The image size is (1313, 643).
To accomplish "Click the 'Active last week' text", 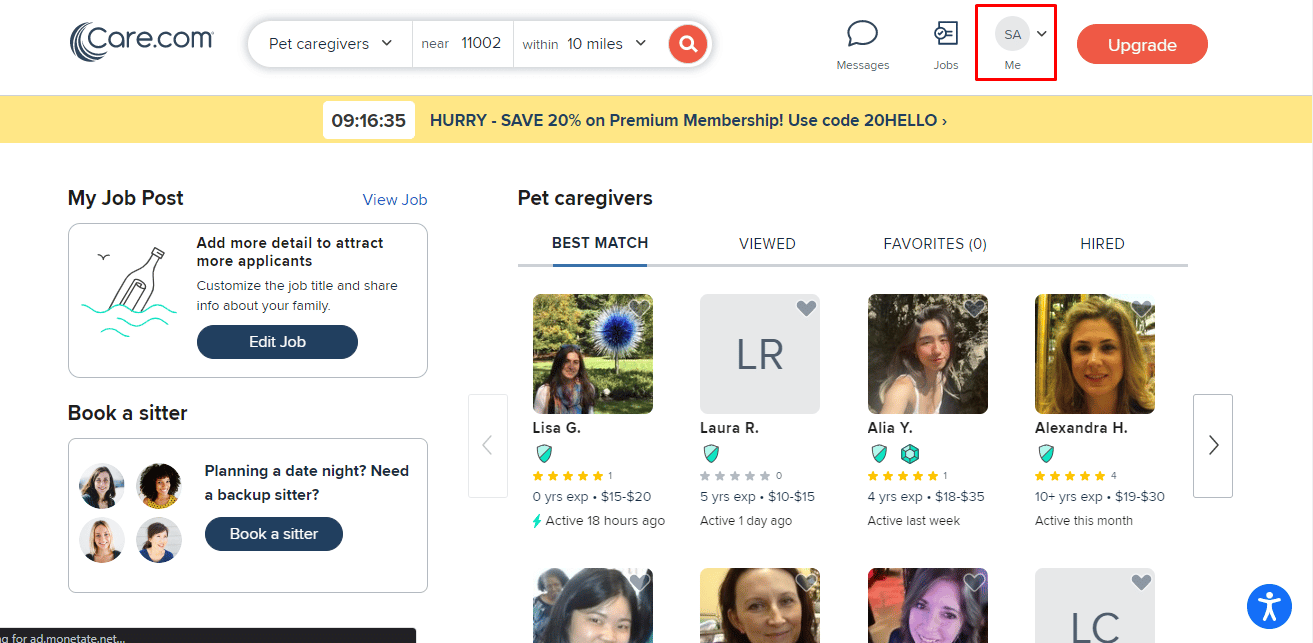I will click(x=914, y=521).
